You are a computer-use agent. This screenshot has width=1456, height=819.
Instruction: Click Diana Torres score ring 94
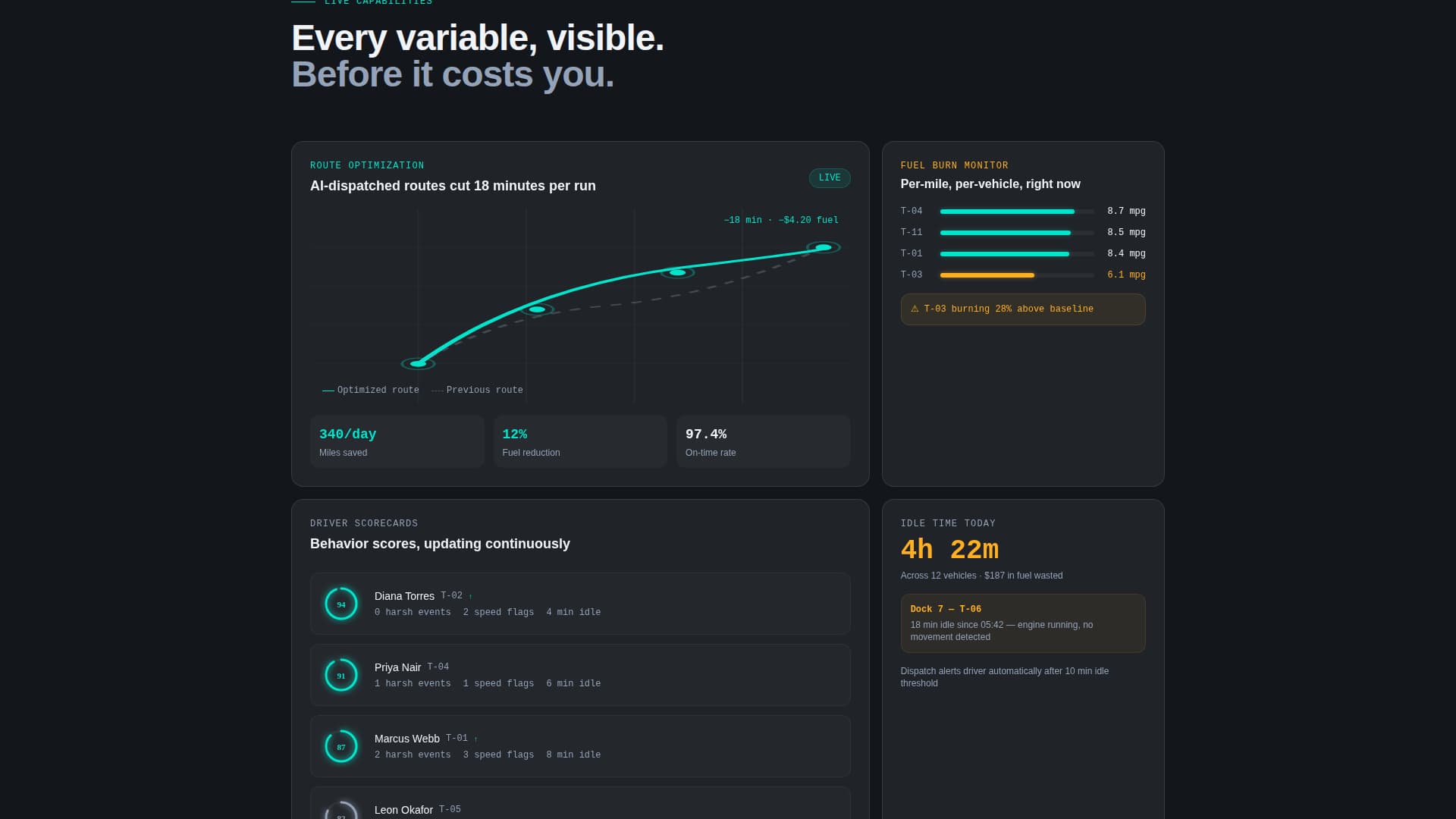coord(341,604)
